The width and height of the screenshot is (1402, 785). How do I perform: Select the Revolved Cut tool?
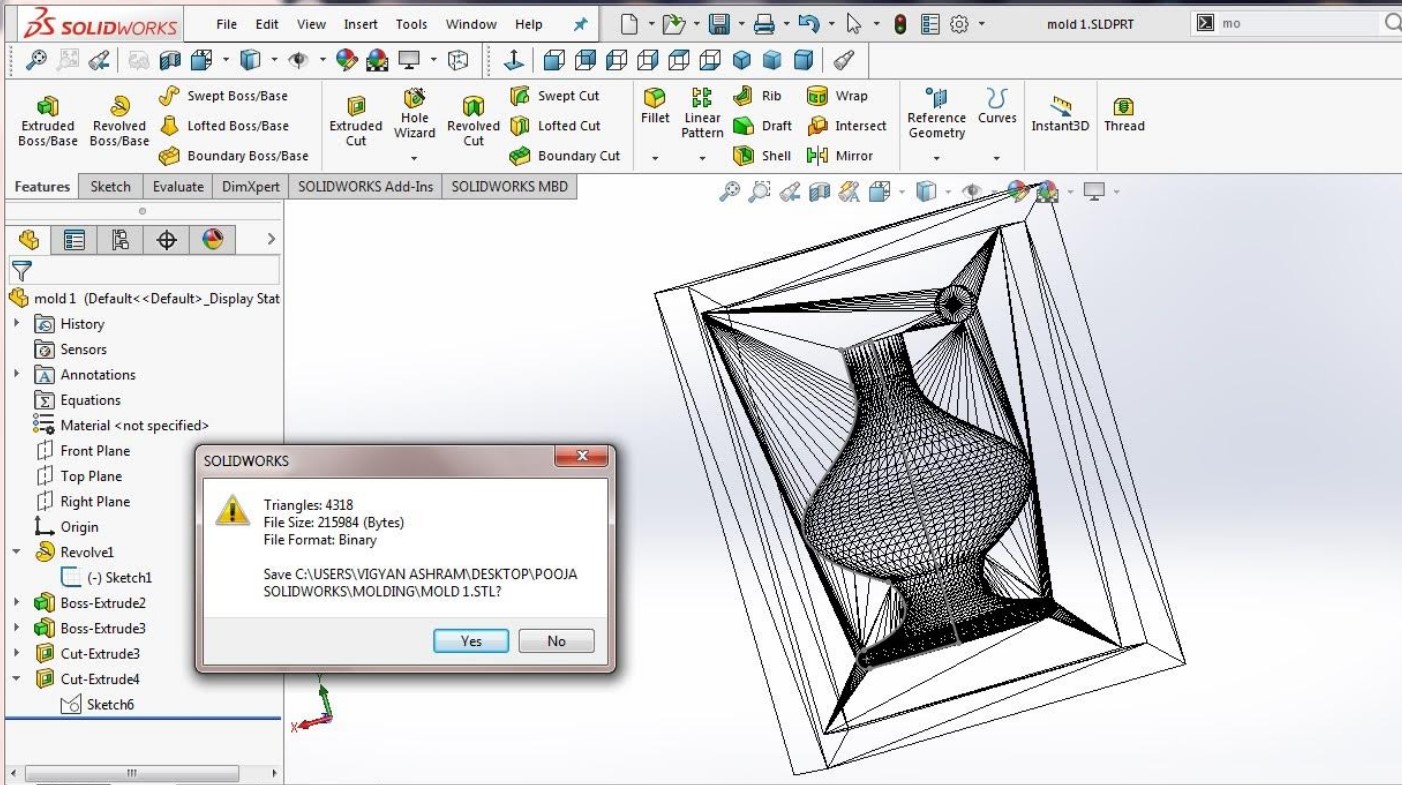(473, 121)
